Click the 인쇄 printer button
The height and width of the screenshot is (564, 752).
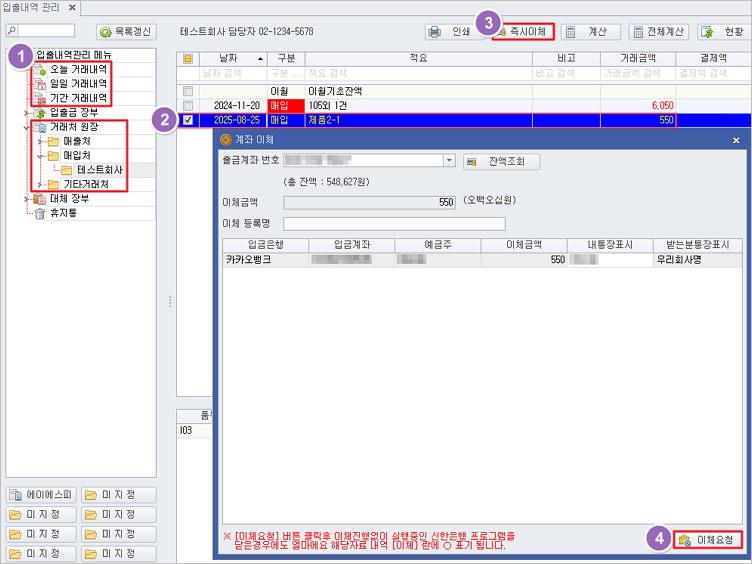tap(450, 32)
